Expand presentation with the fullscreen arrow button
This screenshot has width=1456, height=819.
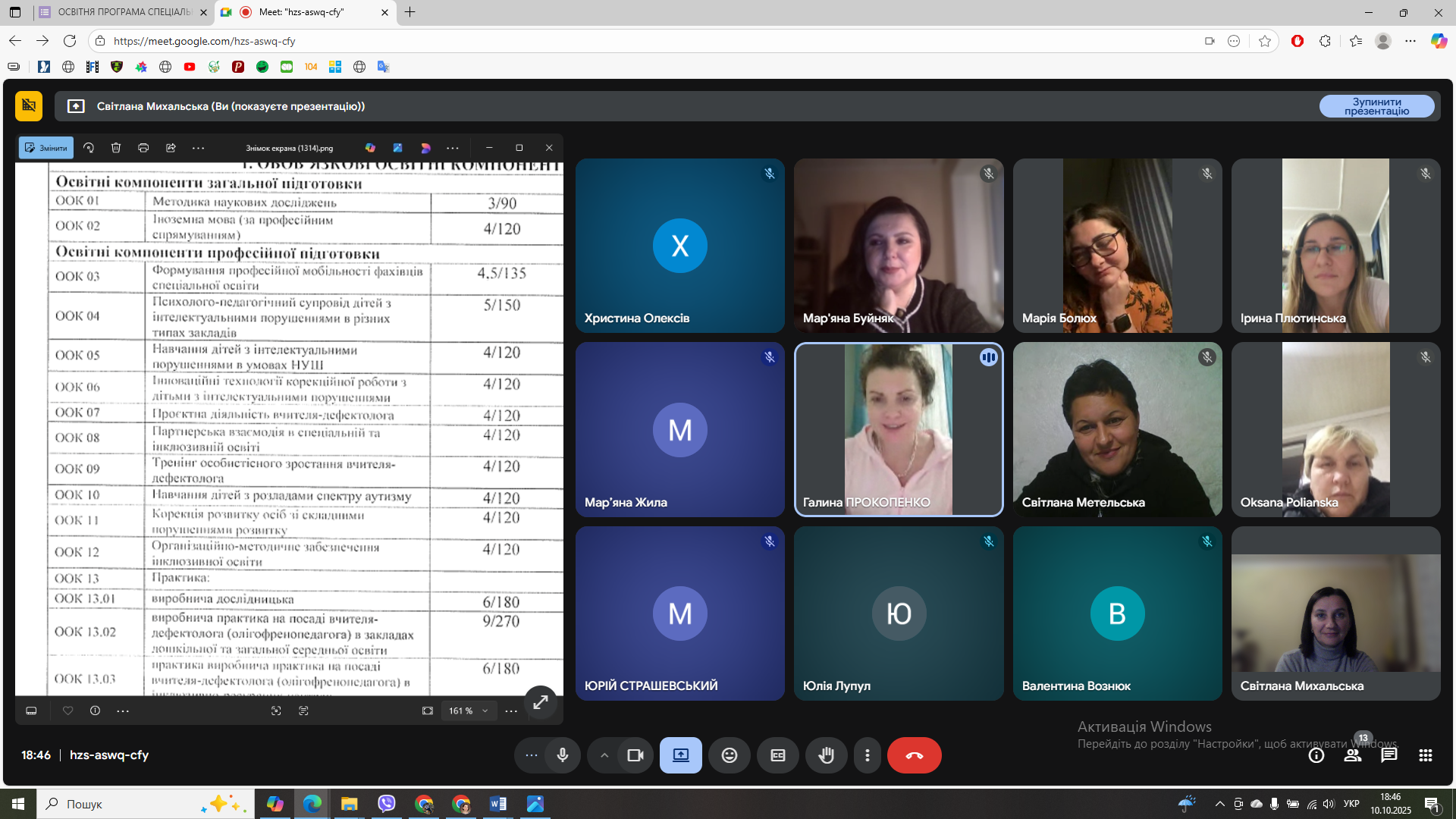pyautogui.click(x=541, y=702)
